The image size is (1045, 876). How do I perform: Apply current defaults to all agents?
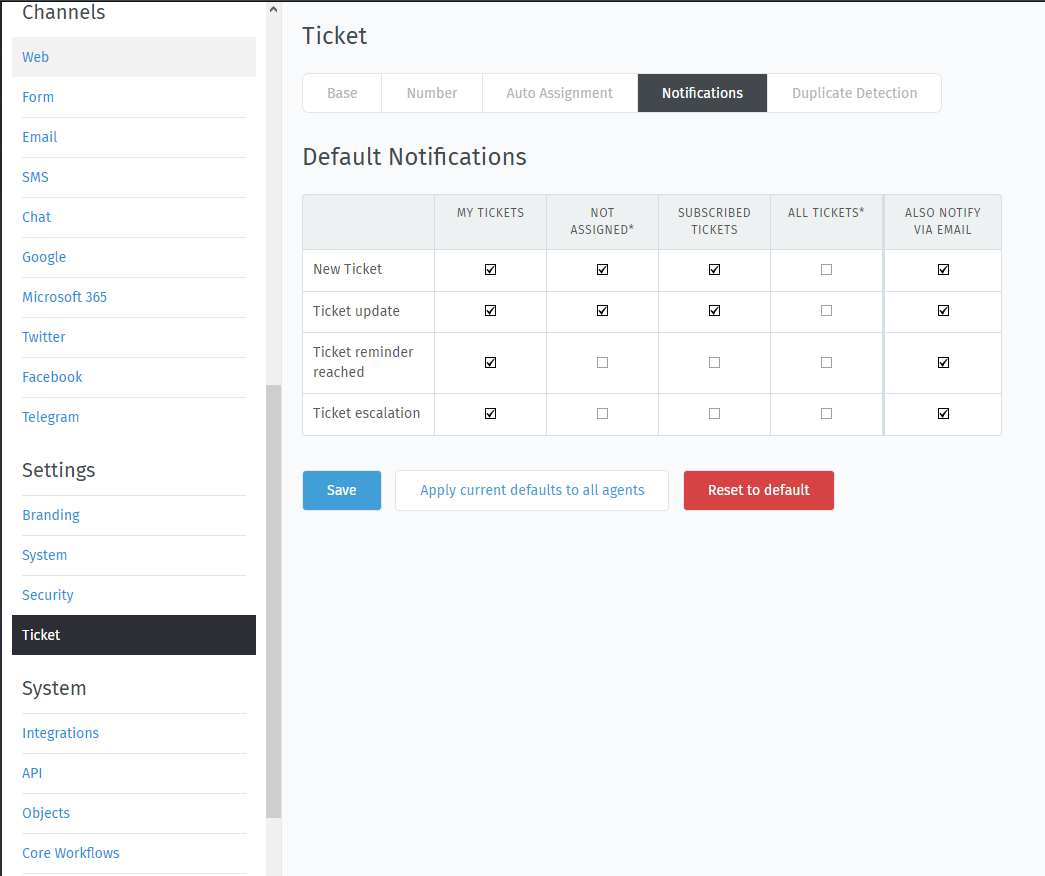coord(531,490)
